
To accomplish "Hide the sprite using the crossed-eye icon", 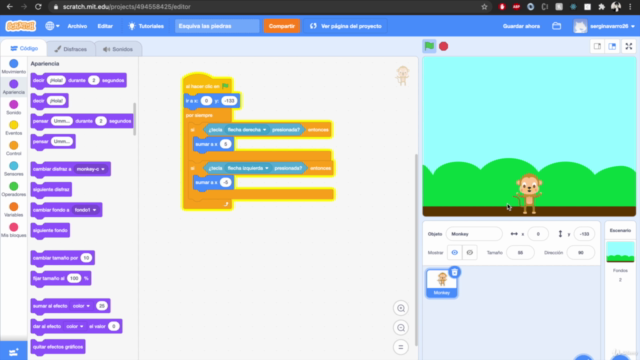I will pyautogui.click(x=469, y=253).
